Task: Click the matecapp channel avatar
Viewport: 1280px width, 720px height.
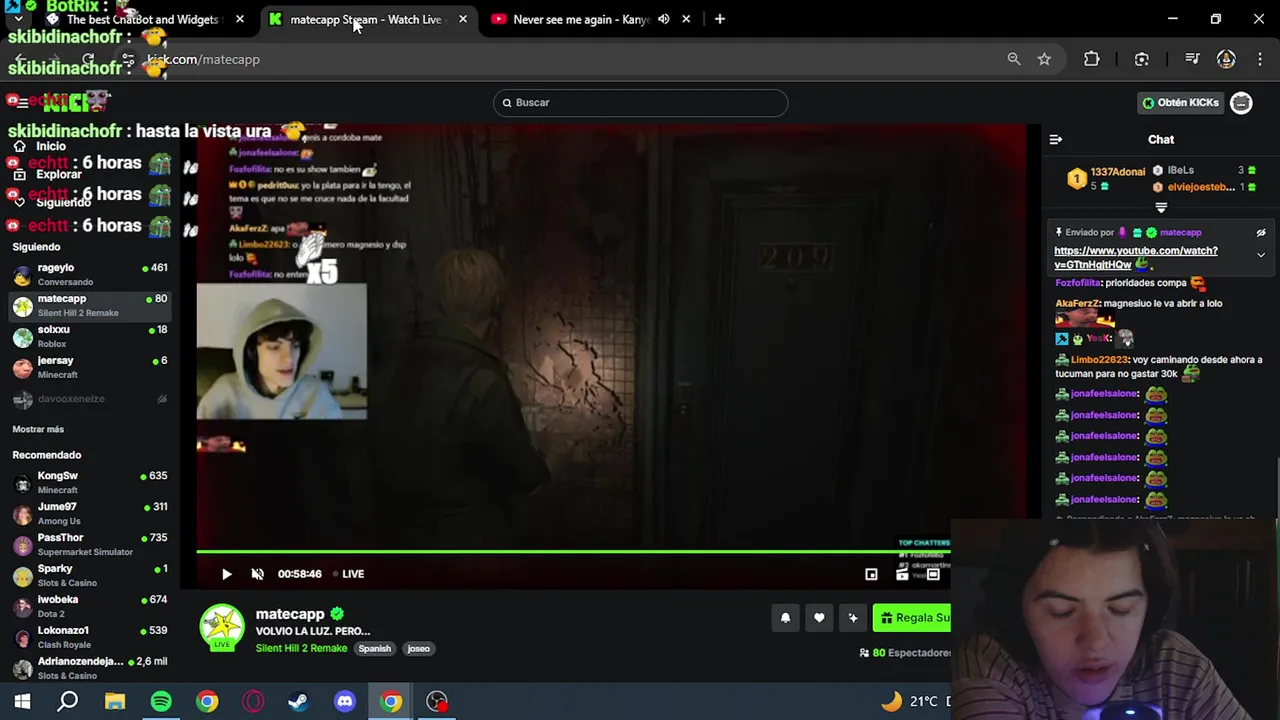Action: pos(222,627)
